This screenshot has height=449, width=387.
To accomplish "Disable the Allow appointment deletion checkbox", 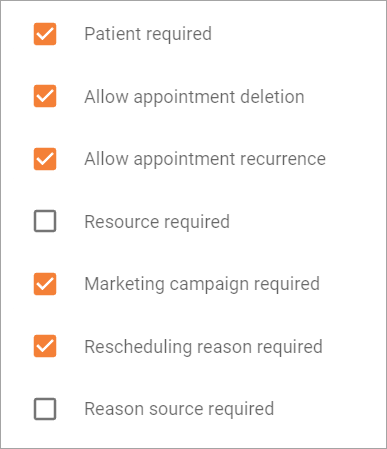I will point(45,96).
